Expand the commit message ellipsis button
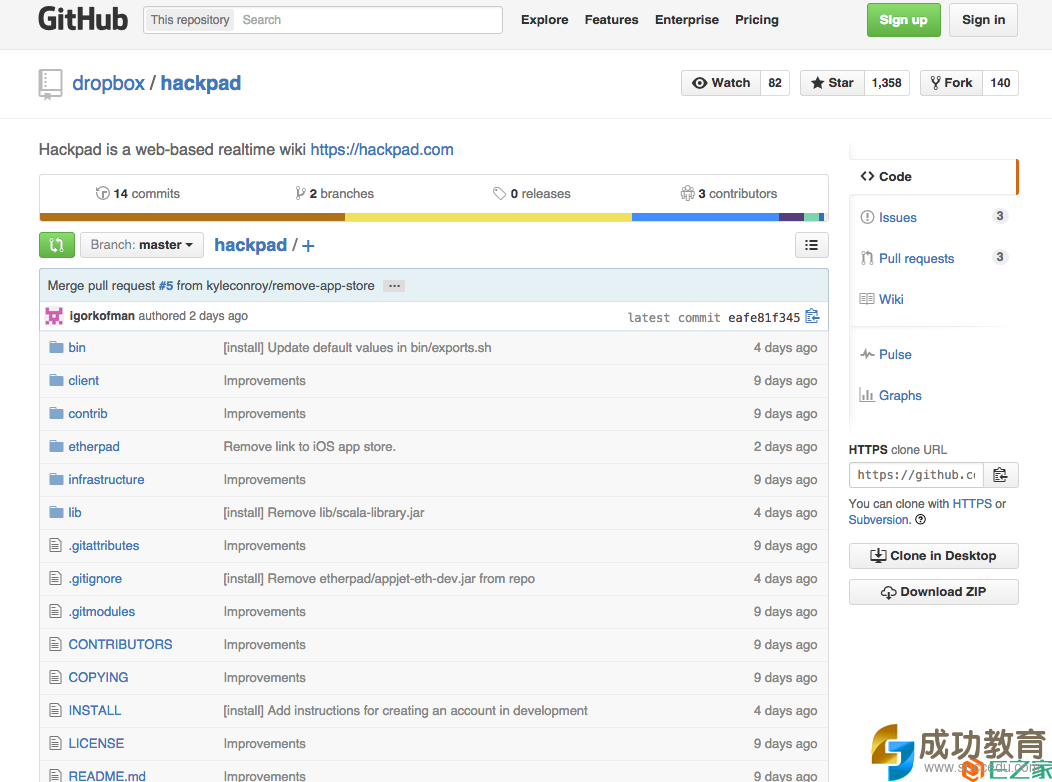 (394, 286)
